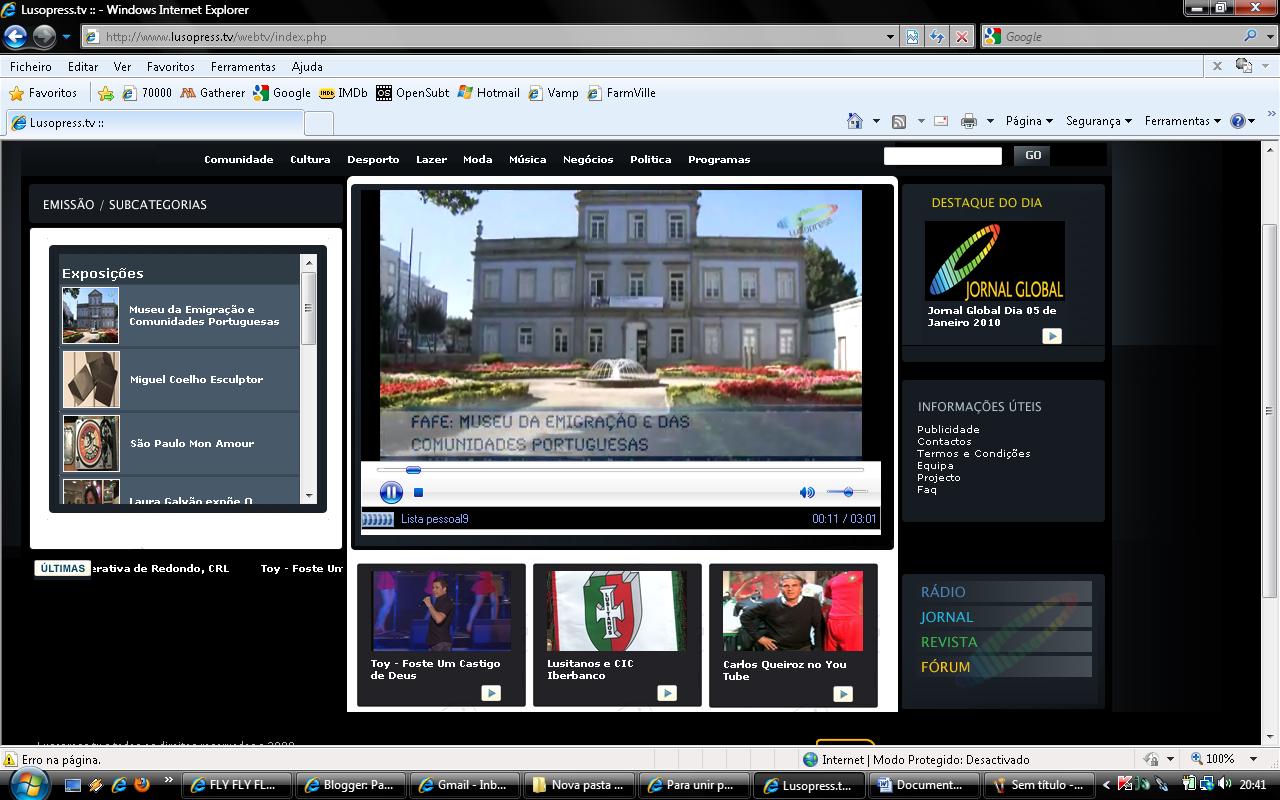Click the search magnifier beside the Google box
This screenshot has height=800, width=1280.
click(1250, 36)
